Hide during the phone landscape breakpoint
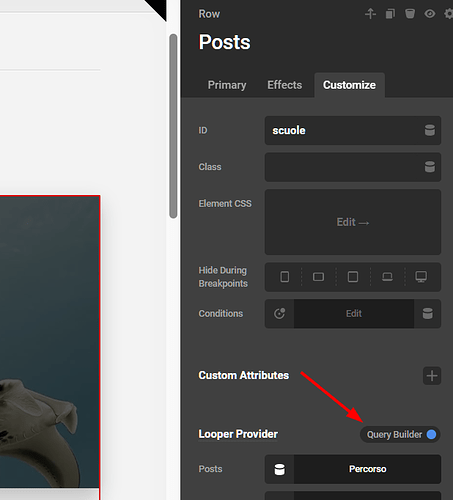This screenshot has width=453, height=500. 318,277
